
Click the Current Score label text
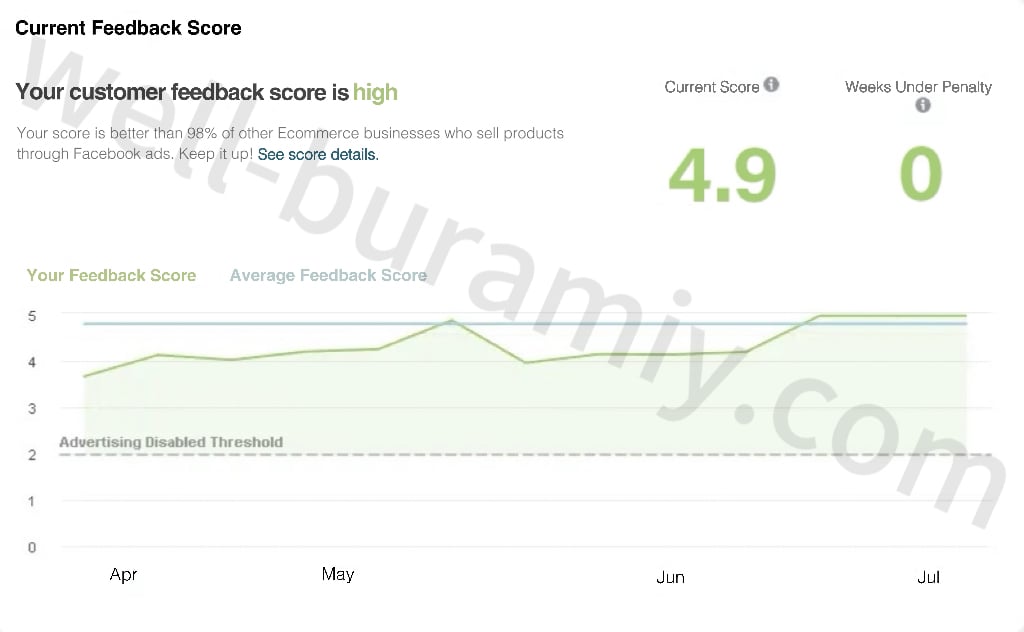pyautogui.click(x=711, y=87)
